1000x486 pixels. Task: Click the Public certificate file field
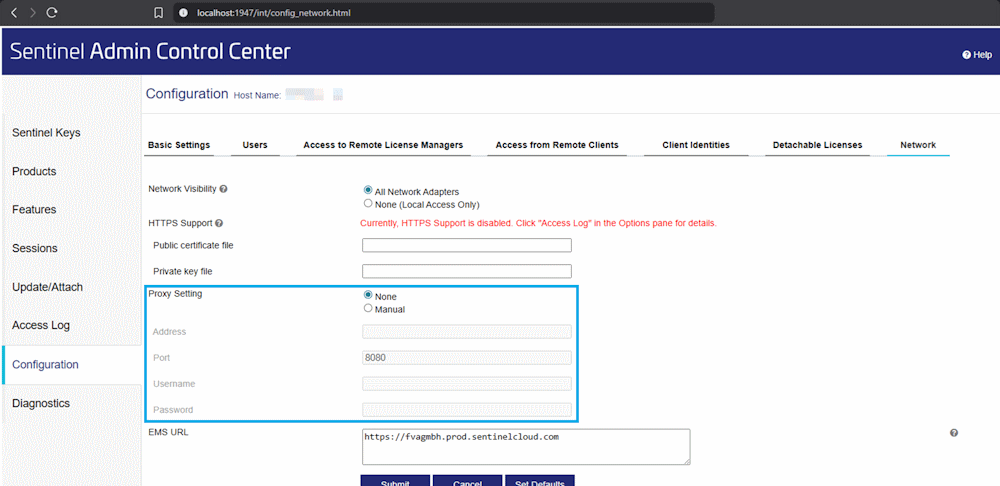[466, 245]
